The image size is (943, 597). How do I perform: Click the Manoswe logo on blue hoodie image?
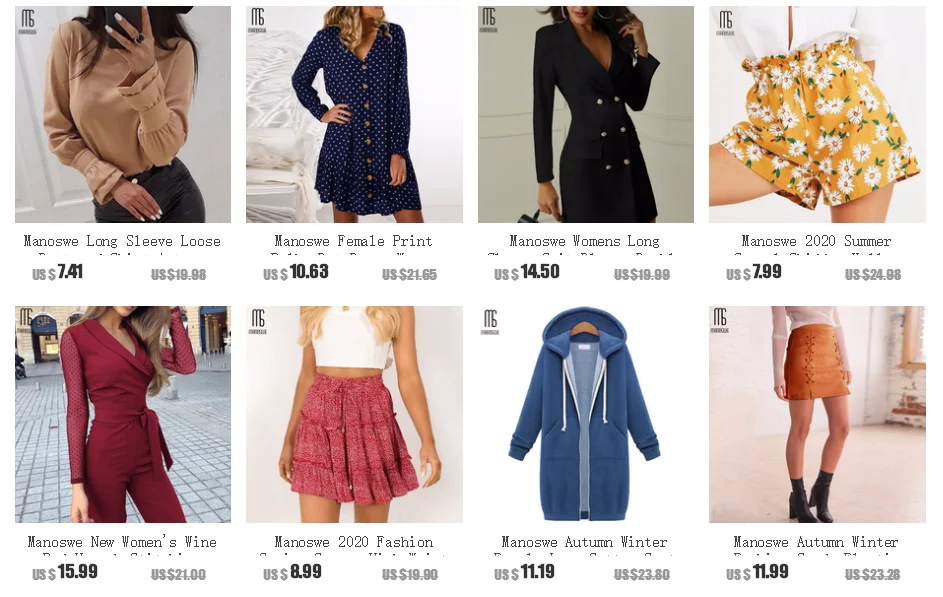(x=490, y=322)
